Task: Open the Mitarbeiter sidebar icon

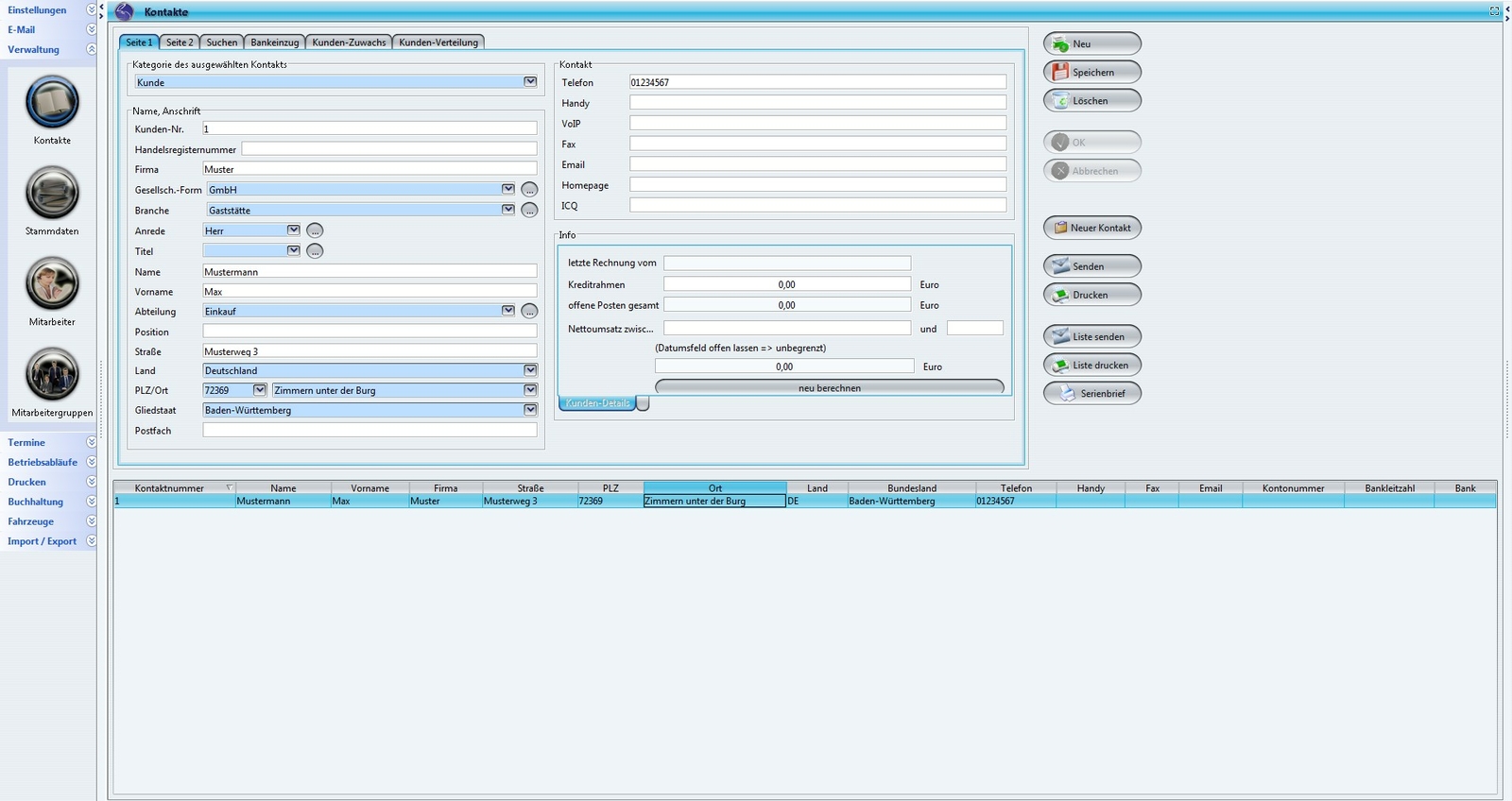Action: (52, 283)
